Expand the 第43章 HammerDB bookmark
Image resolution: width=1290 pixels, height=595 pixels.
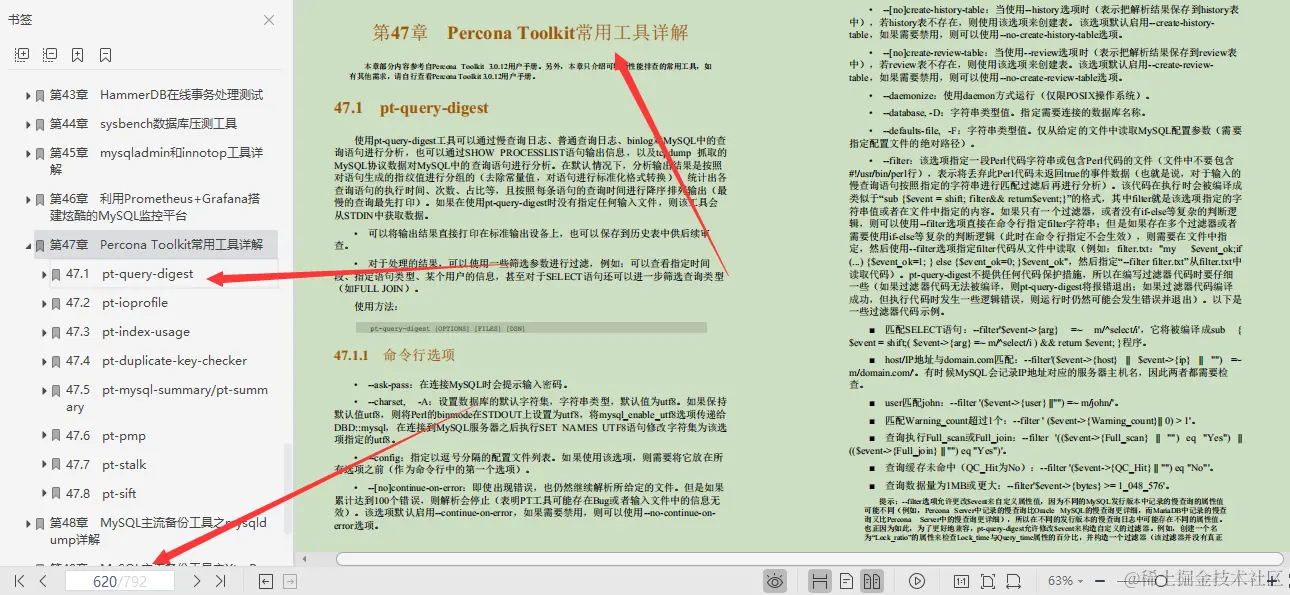tap(28, 95)
